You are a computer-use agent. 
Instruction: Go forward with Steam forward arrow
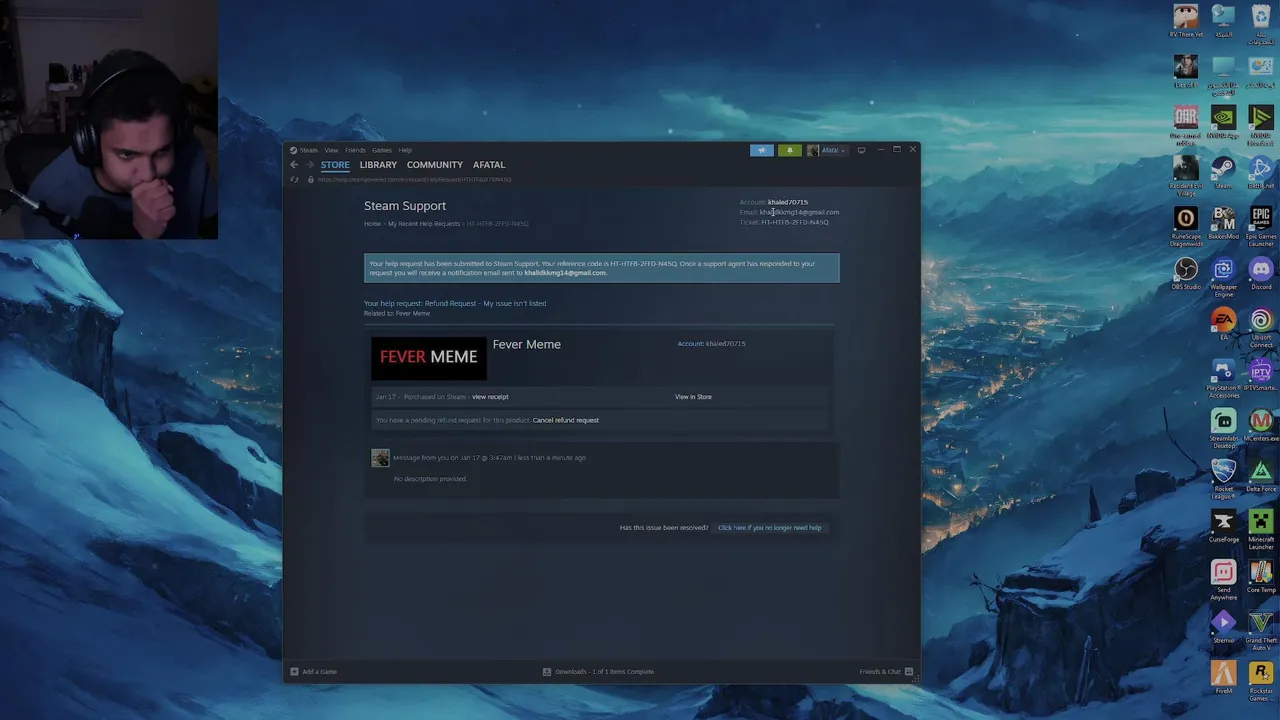(x=309, y=165)
